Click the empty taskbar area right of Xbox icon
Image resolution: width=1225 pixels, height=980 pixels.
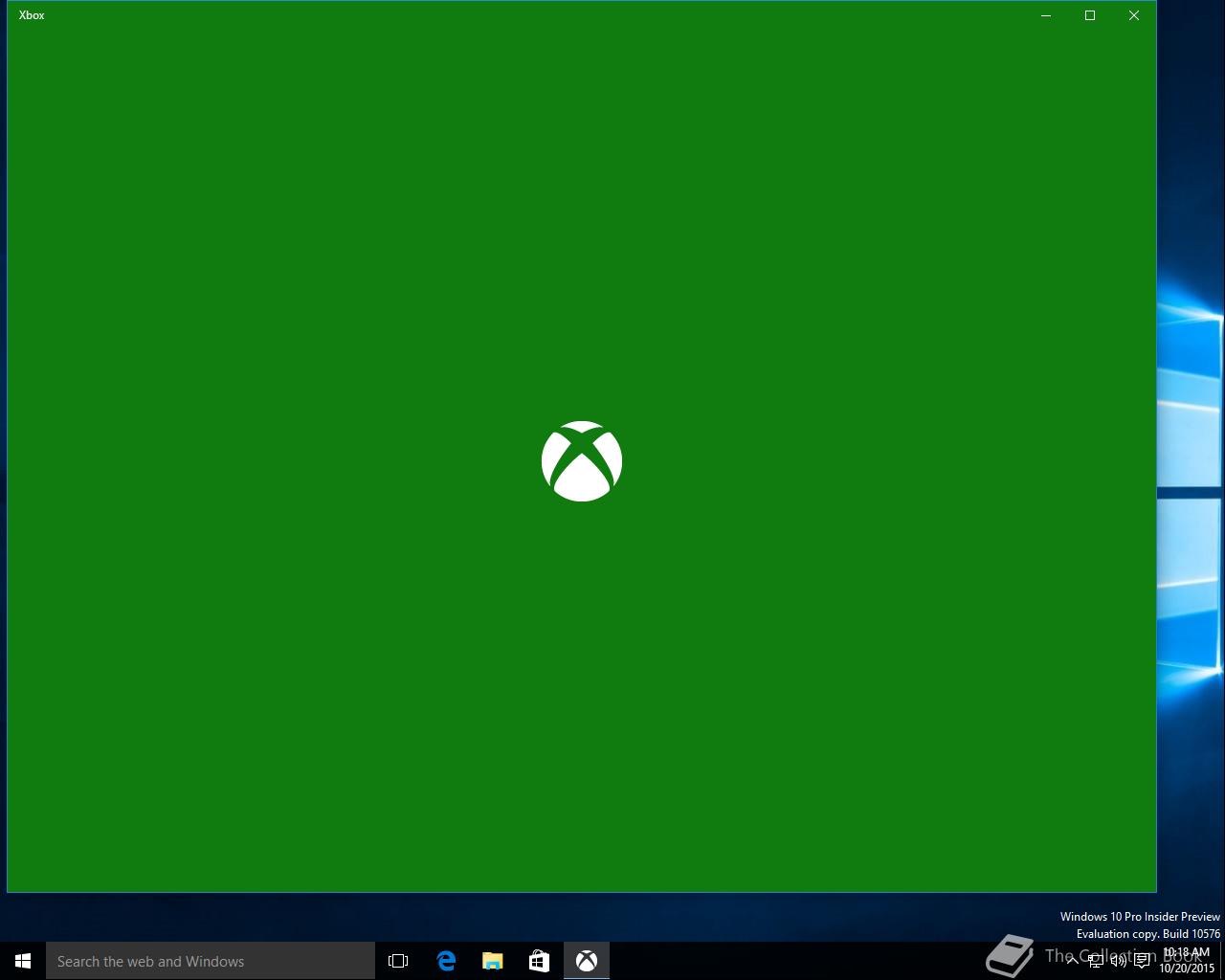point(794,961)
